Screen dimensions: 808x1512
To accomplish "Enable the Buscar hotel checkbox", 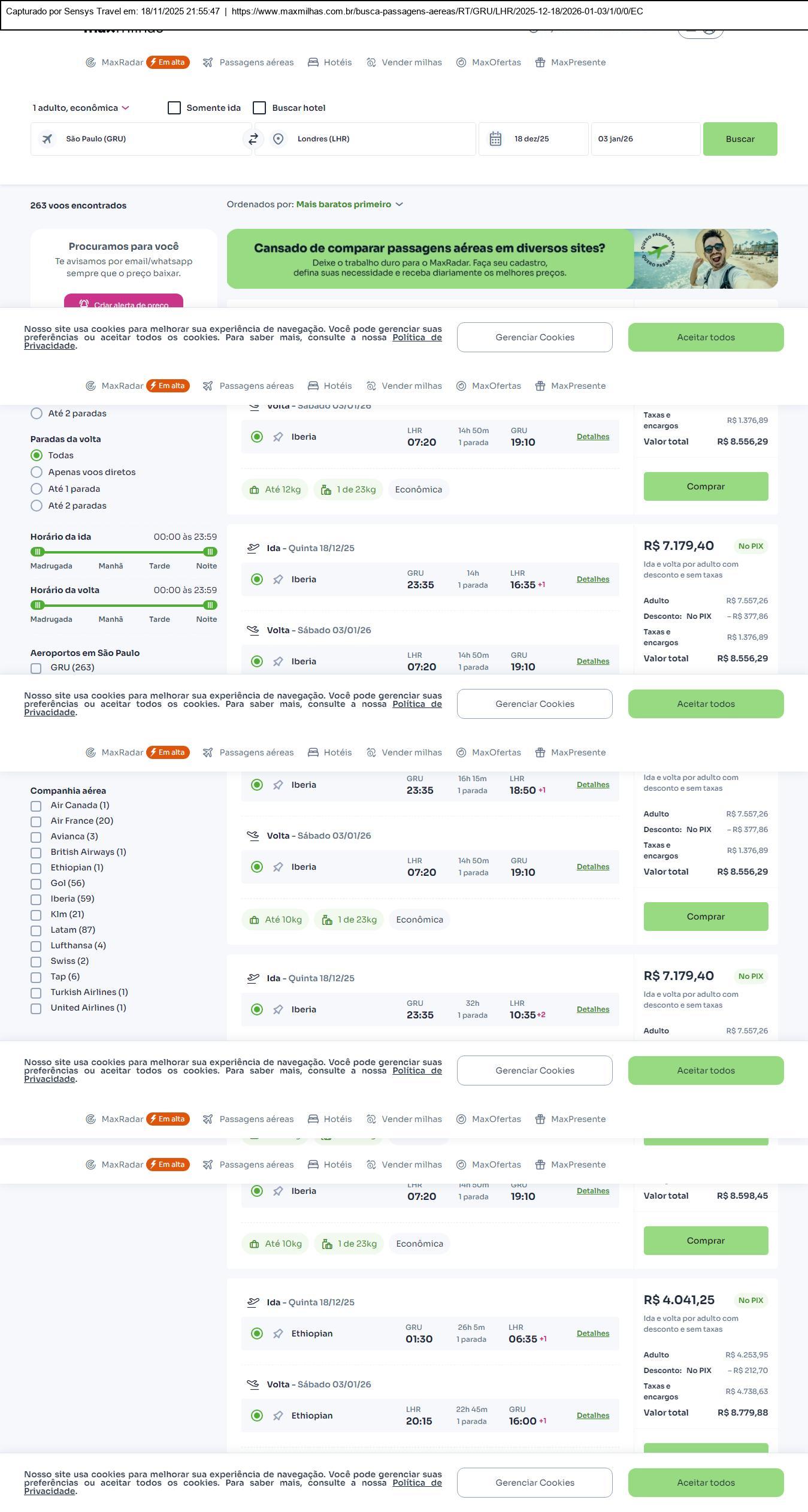I will [259, 108].
